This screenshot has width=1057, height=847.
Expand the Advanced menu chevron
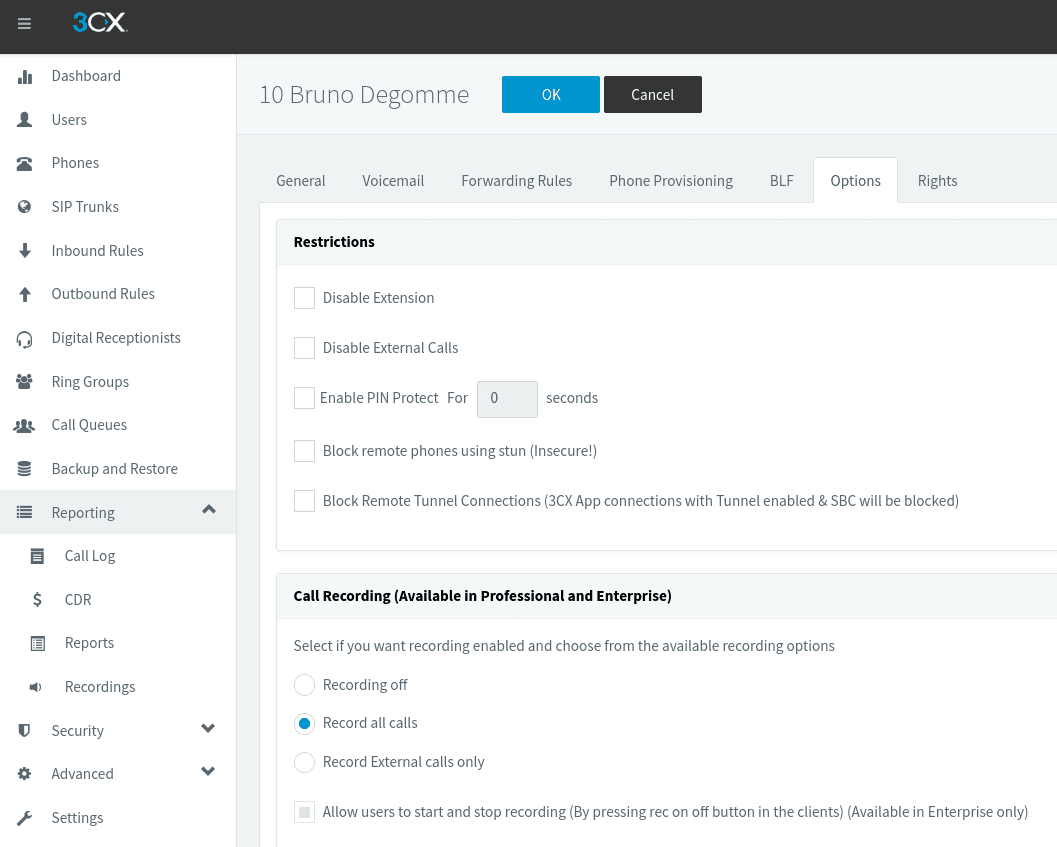coord(208,772)
